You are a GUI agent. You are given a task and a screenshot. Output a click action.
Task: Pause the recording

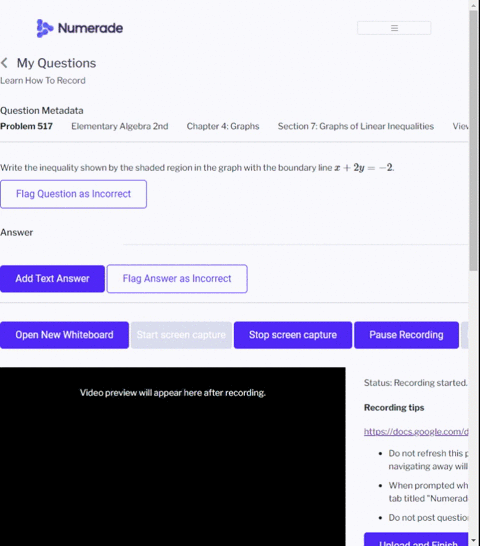point(407,335)
